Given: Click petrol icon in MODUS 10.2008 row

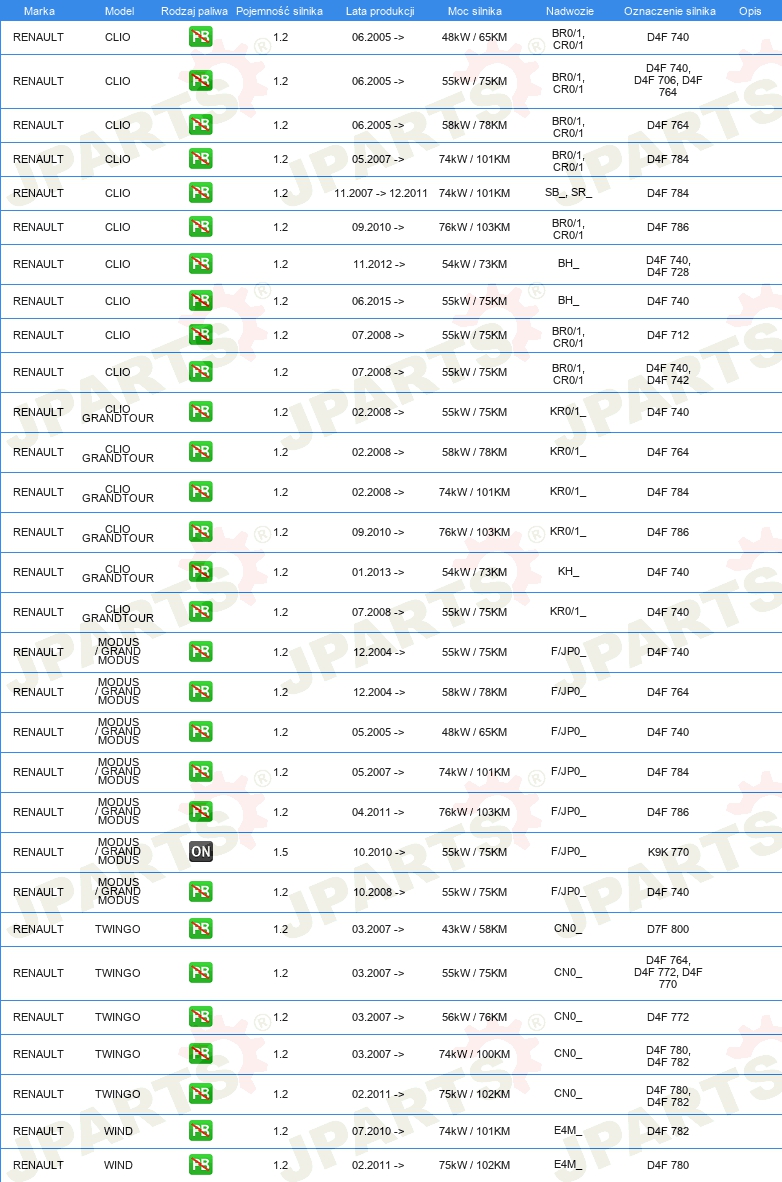Looking at the screenshot, I should coord(201,892).
